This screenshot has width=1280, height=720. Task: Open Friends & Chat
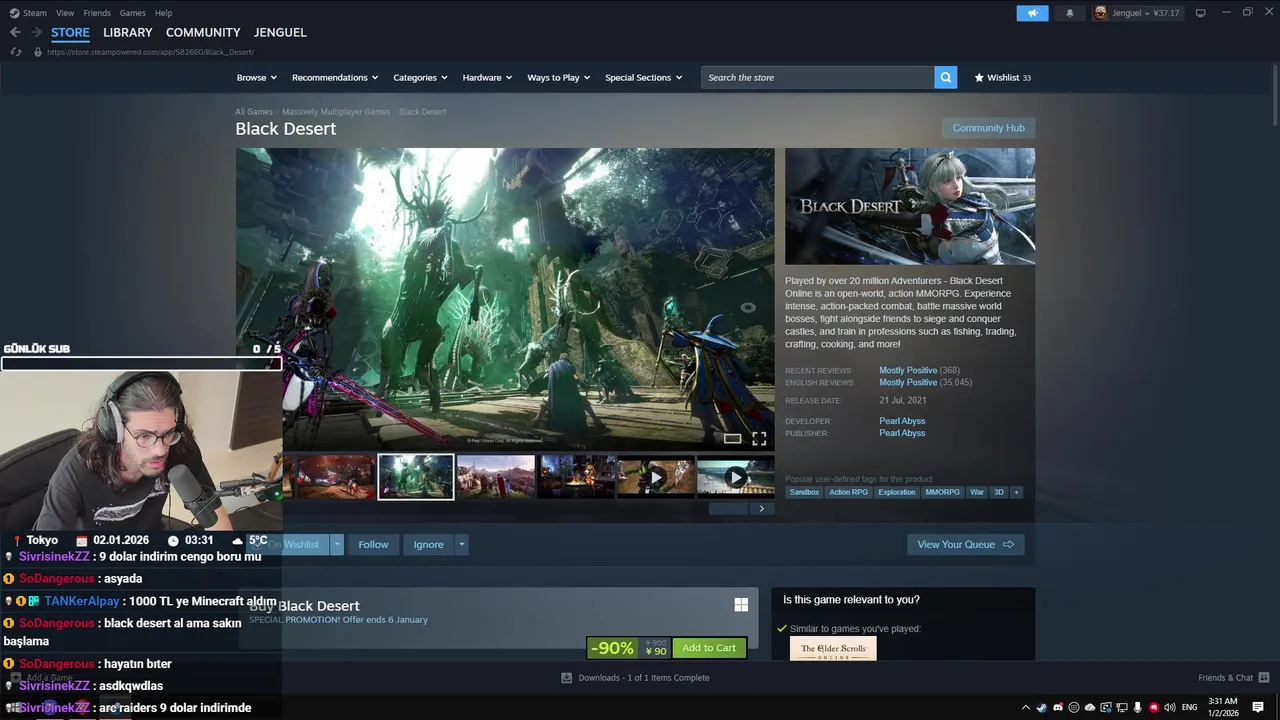coord(1232,678)
